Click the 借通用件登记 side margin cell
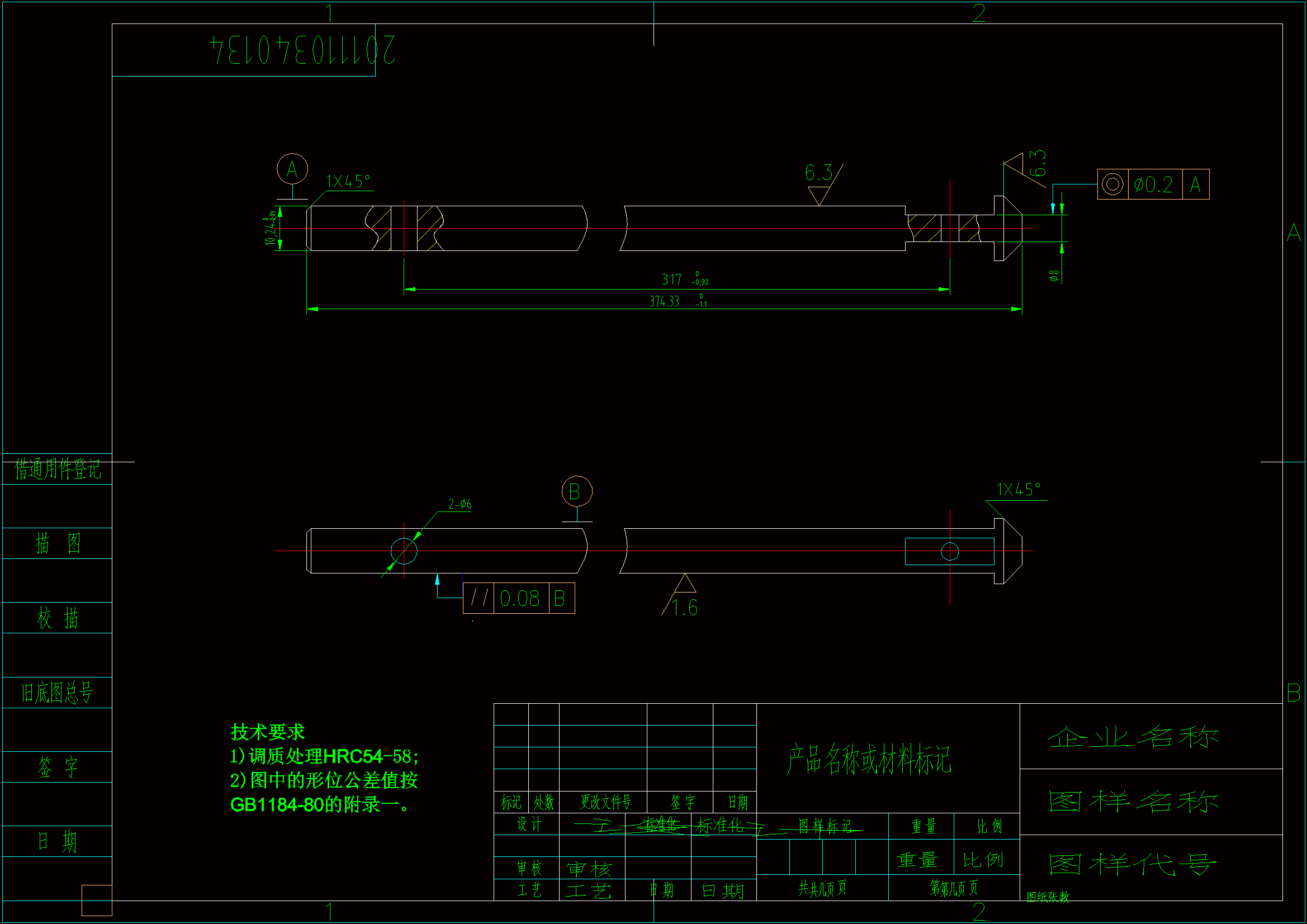This screenshot has height=924, width=1307. pyautogui.click(x=57, y=470)
